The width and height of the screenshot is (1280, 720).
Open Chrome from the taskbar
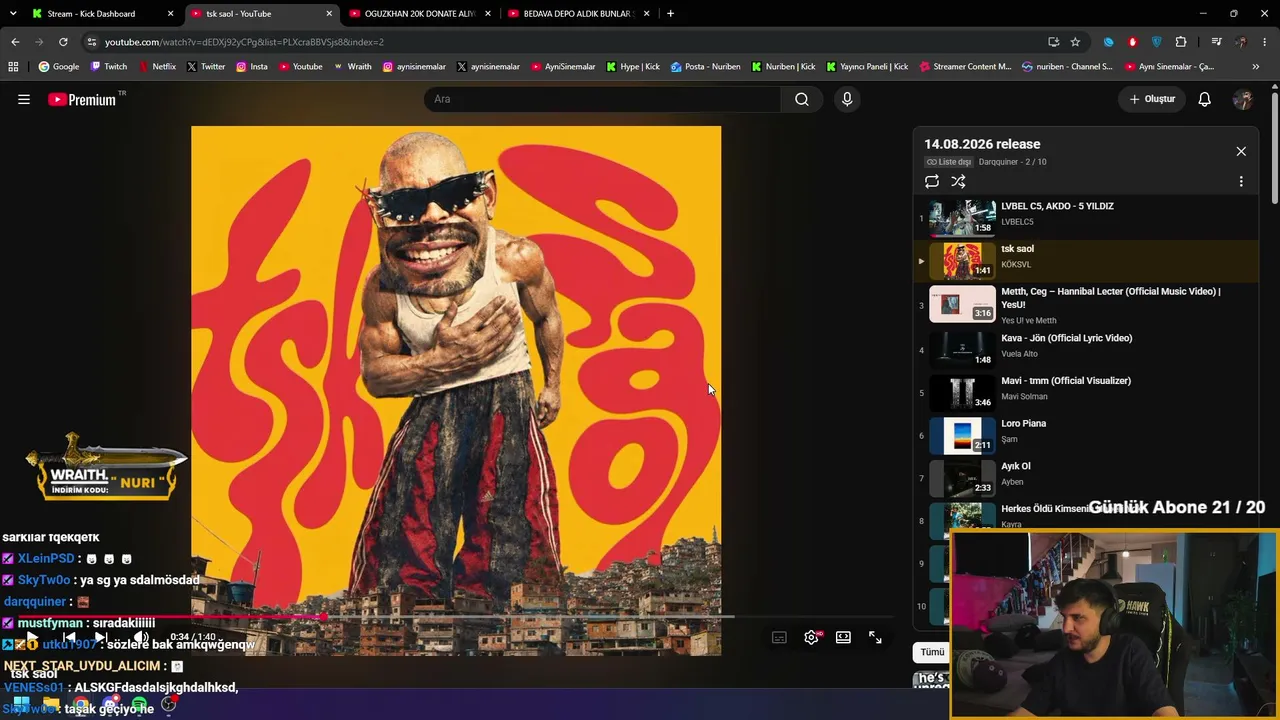pos(81,704)
